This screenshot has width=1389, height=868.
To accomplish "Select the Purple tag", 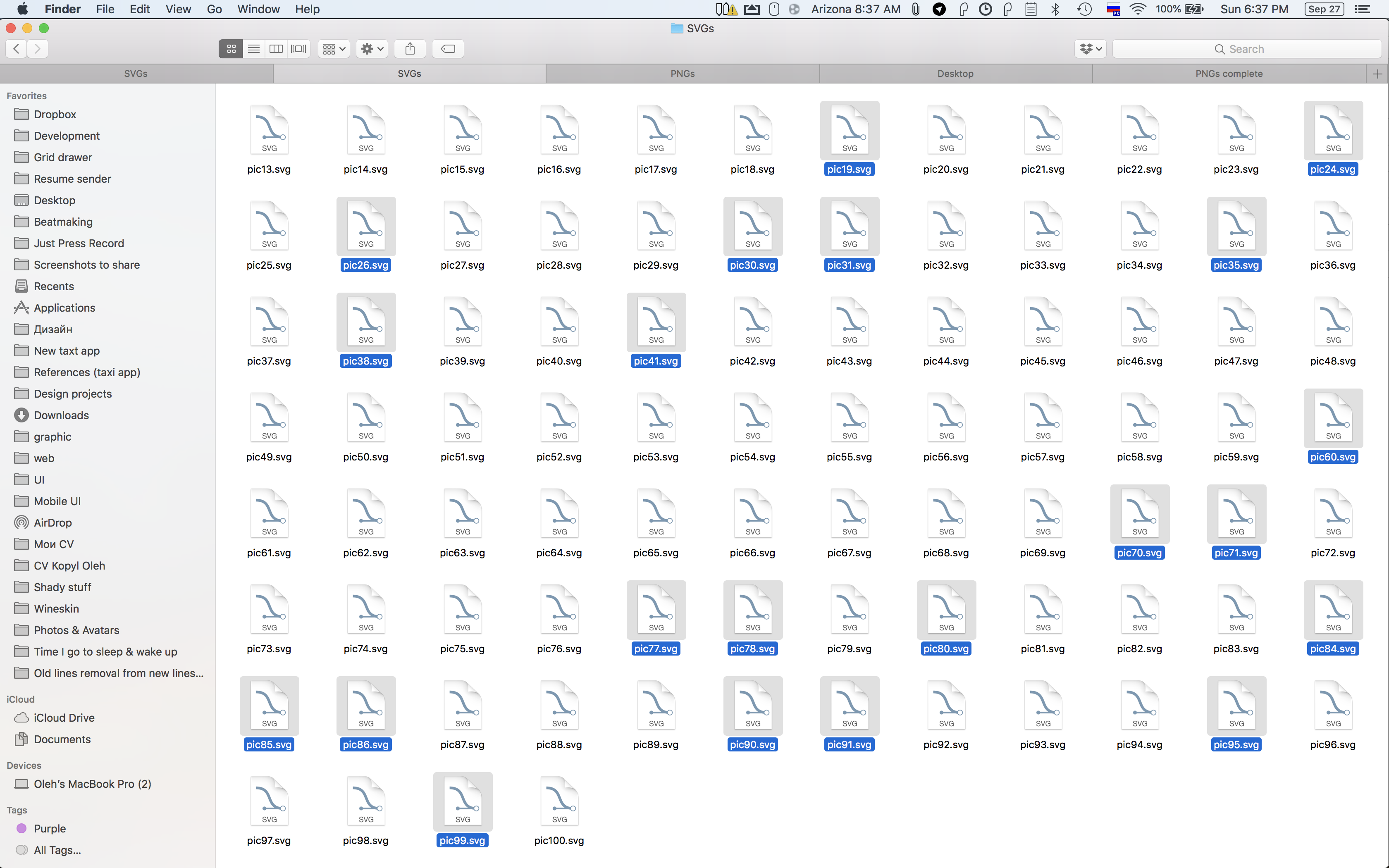I will (x=49, y=828).
